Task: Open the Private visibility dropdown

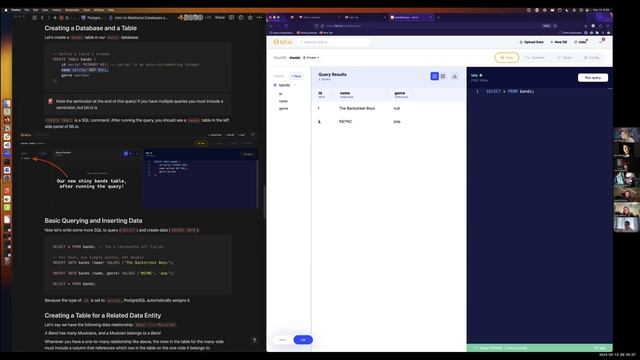Action: click(311, 58)
